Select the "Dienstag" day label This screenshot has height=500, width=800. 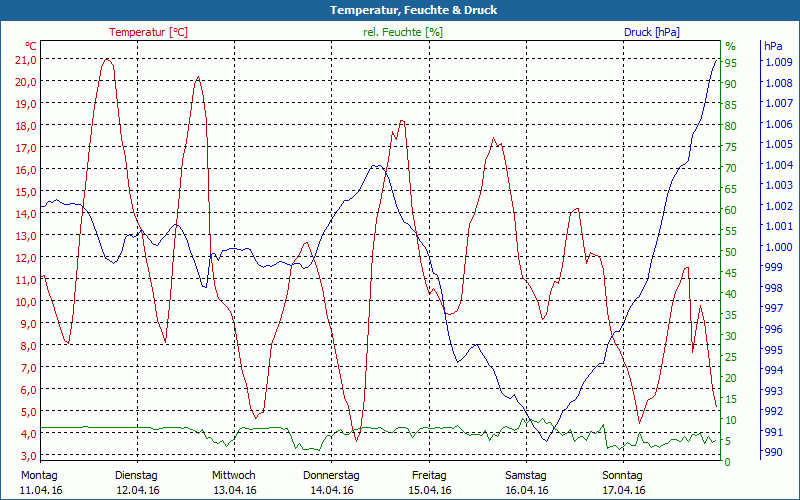click(x=136, y=475)
